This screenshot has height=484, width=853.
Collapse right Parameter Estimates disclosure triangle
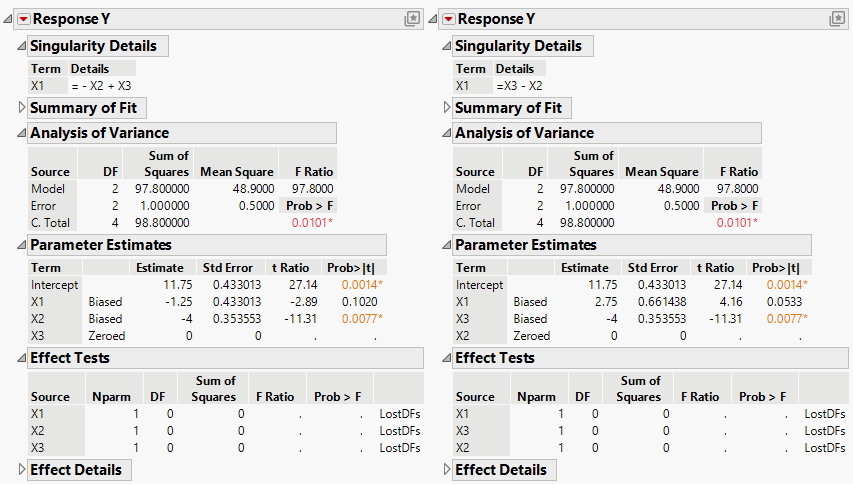pos(447,245)
